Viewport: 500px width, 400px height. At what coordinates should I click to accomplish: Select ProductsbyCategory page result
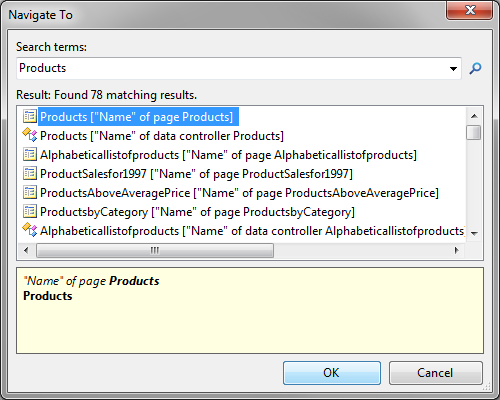click(x=197, y=212)
